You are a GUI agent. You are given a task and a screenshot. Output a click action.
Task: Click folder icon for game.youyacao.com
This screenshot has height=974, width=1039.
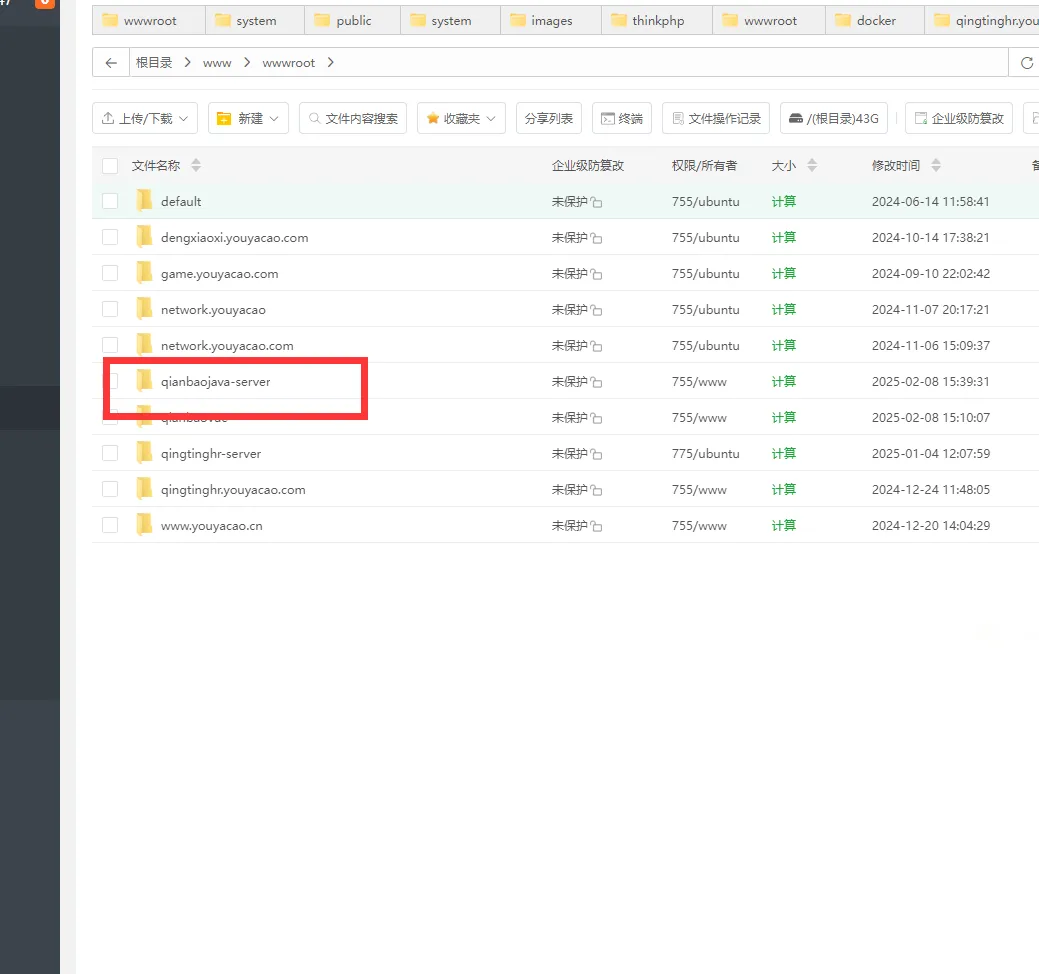144,273
